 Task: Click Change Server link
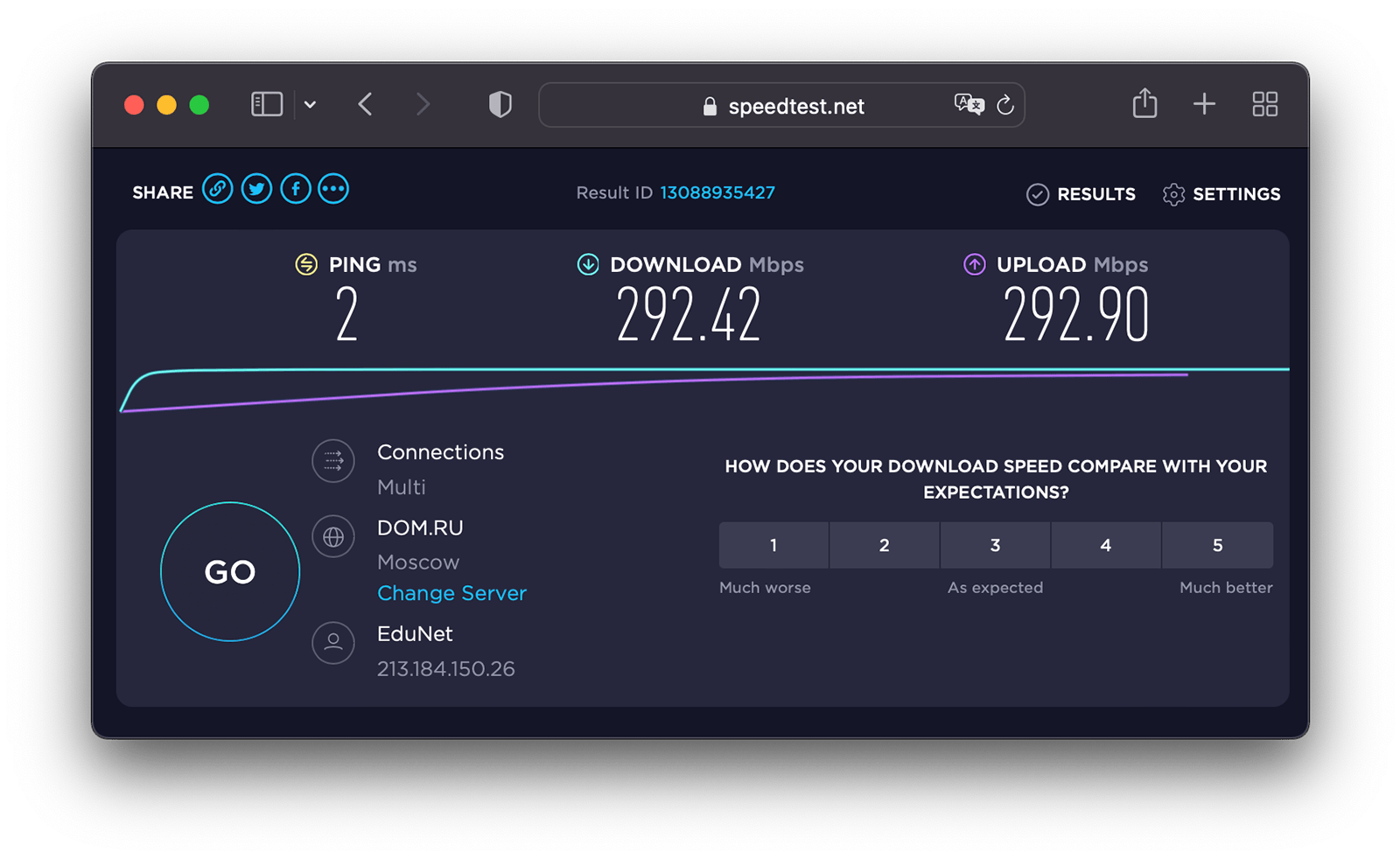pos(451,593)
